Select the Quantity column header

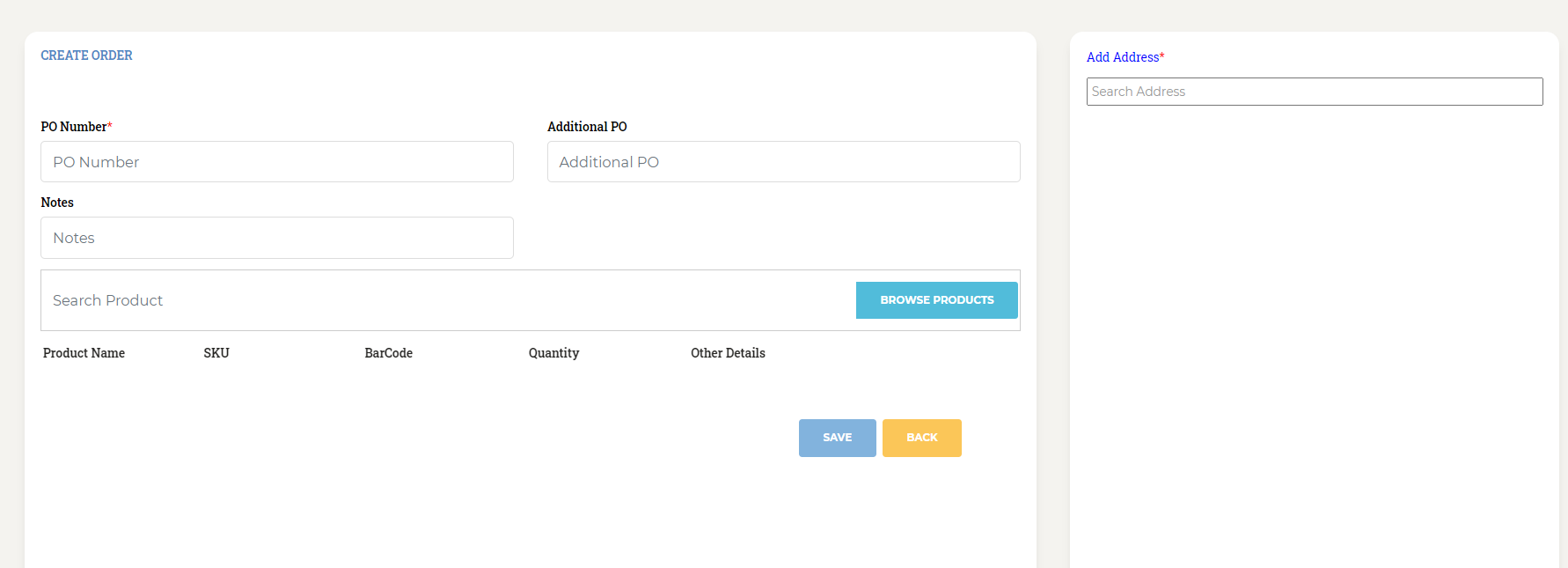553,353
